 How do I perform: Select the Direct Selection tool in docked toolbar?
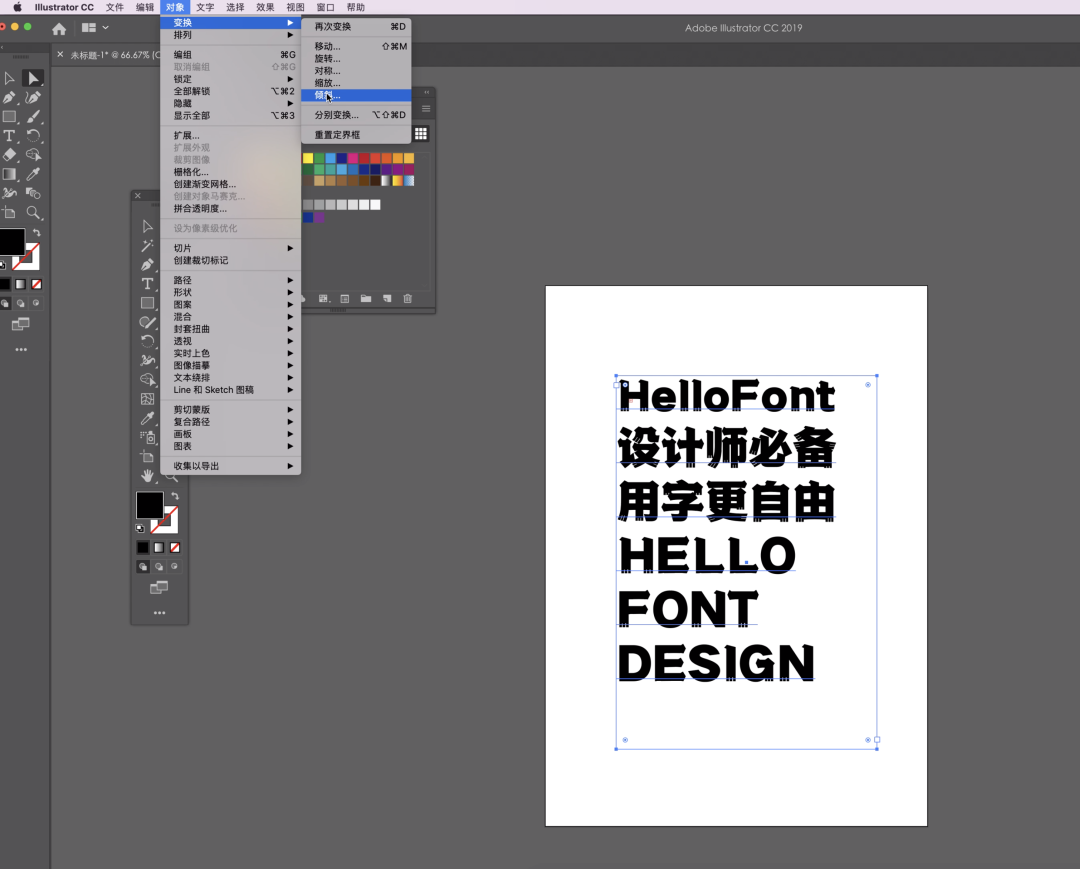tap(33, 78)
